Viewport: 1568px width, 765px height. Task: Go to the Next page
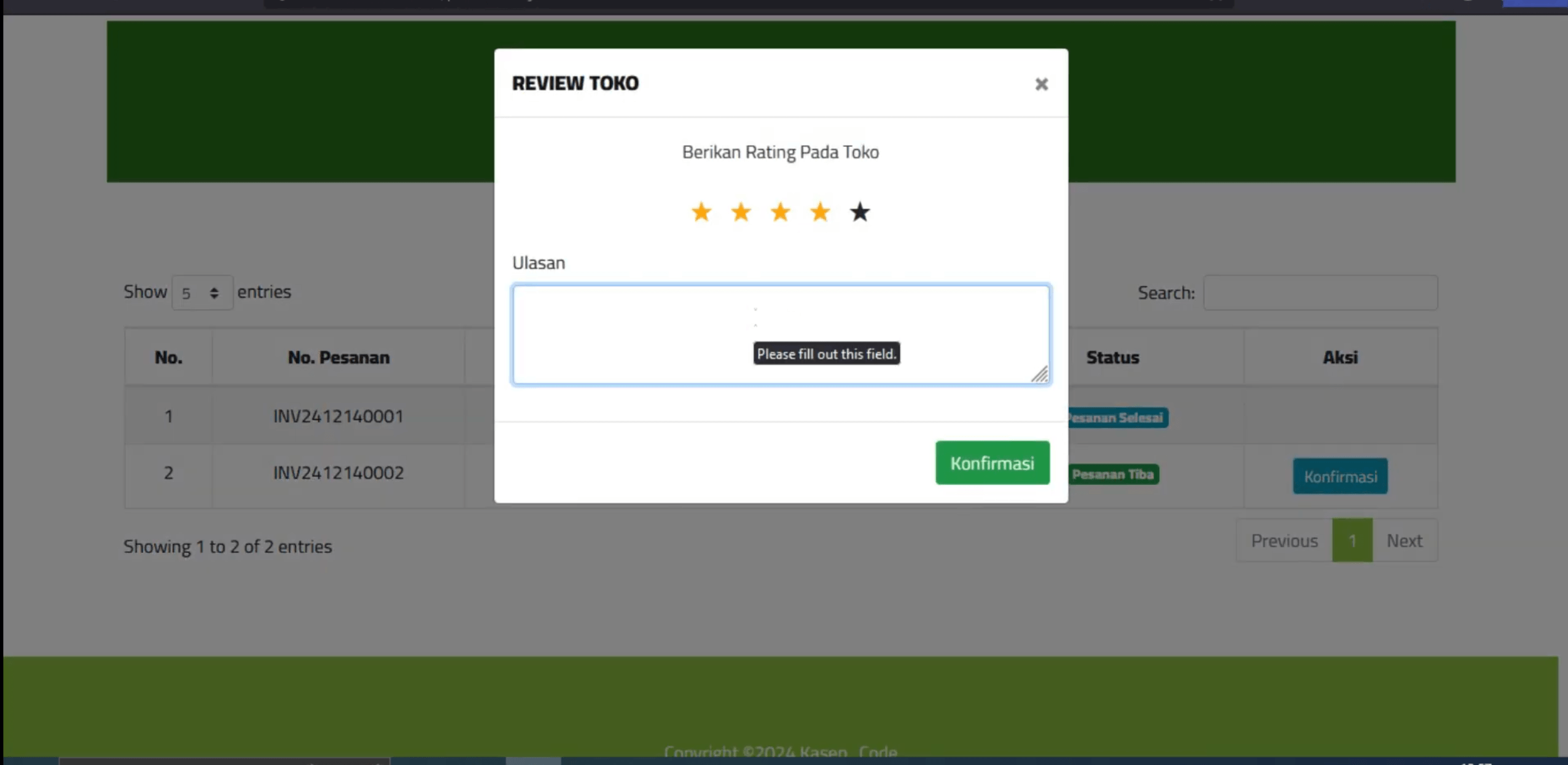tap(1404, 541)
